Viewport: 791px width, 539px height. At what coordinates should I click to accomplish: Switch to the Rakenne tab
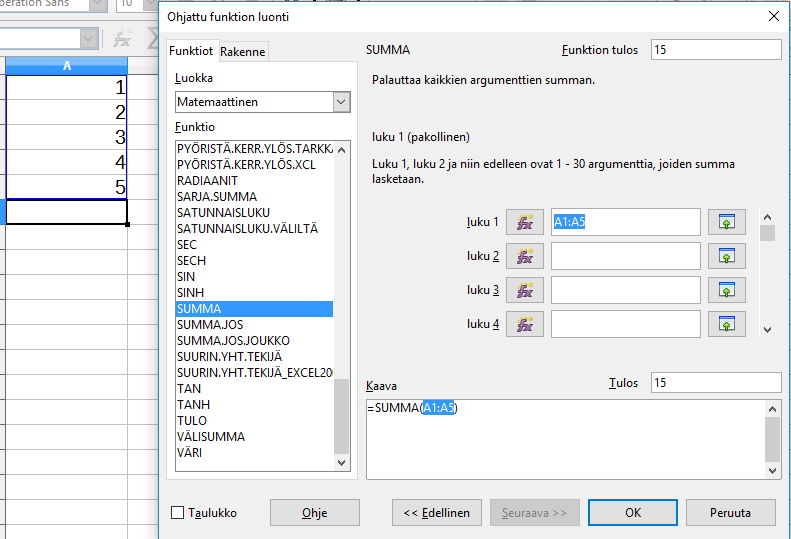[243, 52]
